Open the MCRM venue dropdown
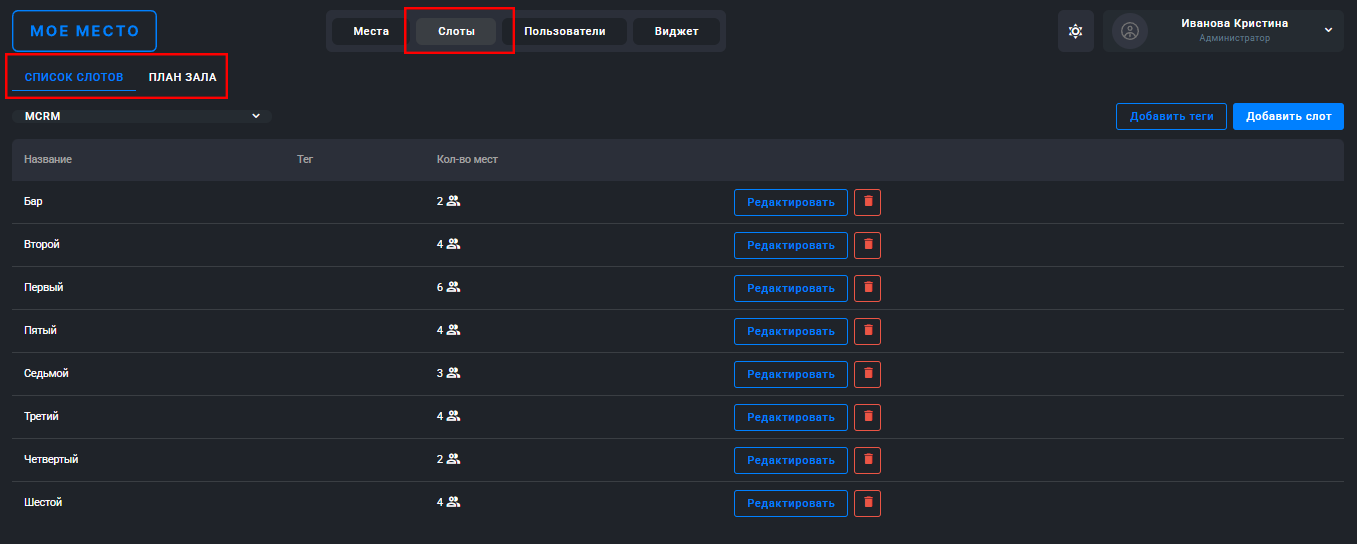The width and height of the screenshot is (1357, 544). coord(141,116)
